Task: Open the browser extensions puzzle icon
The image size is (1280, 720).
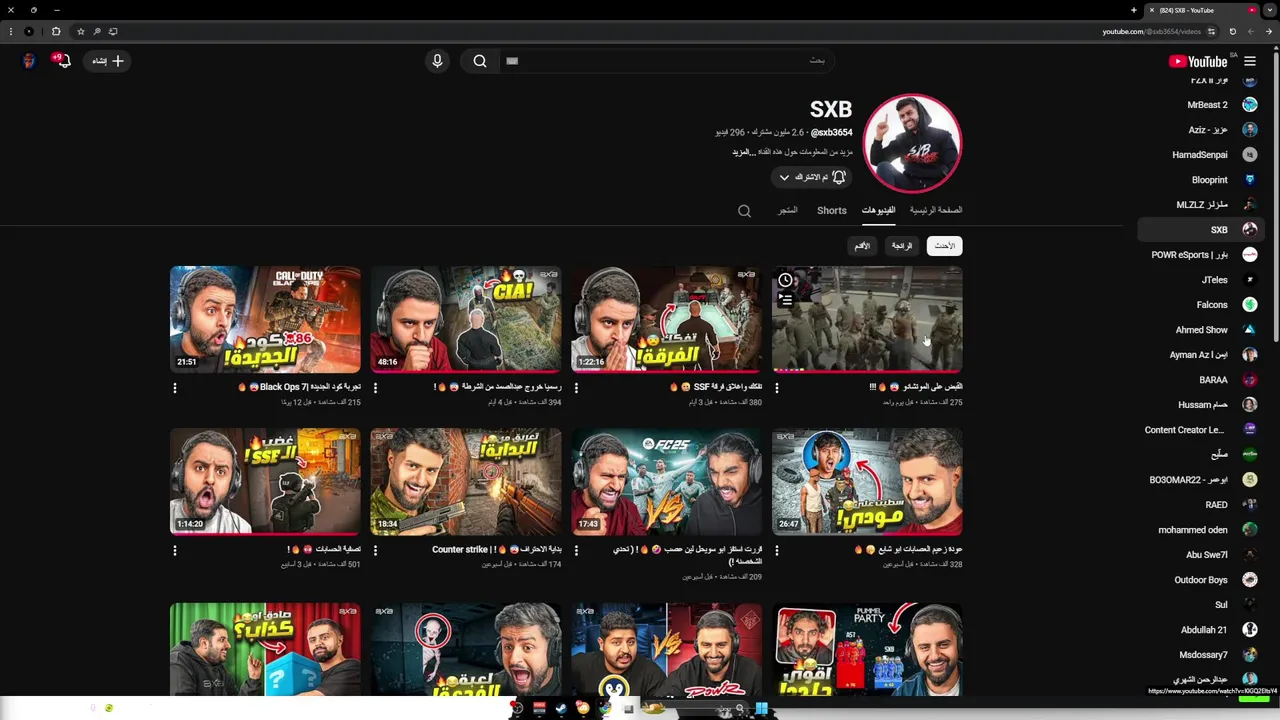Action: pos(56,31)
